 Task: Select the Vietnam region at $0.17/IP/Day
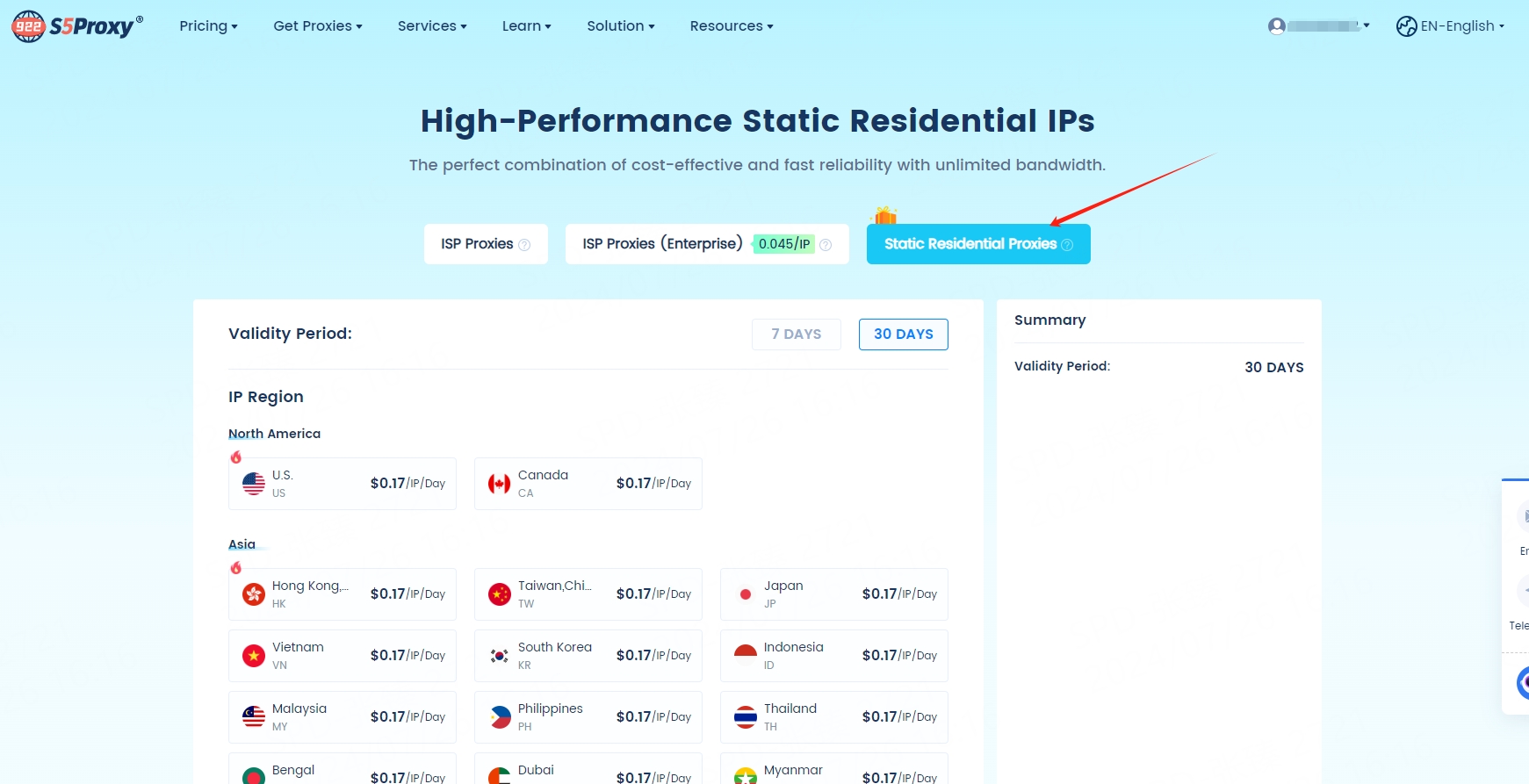tap(342, 656)
